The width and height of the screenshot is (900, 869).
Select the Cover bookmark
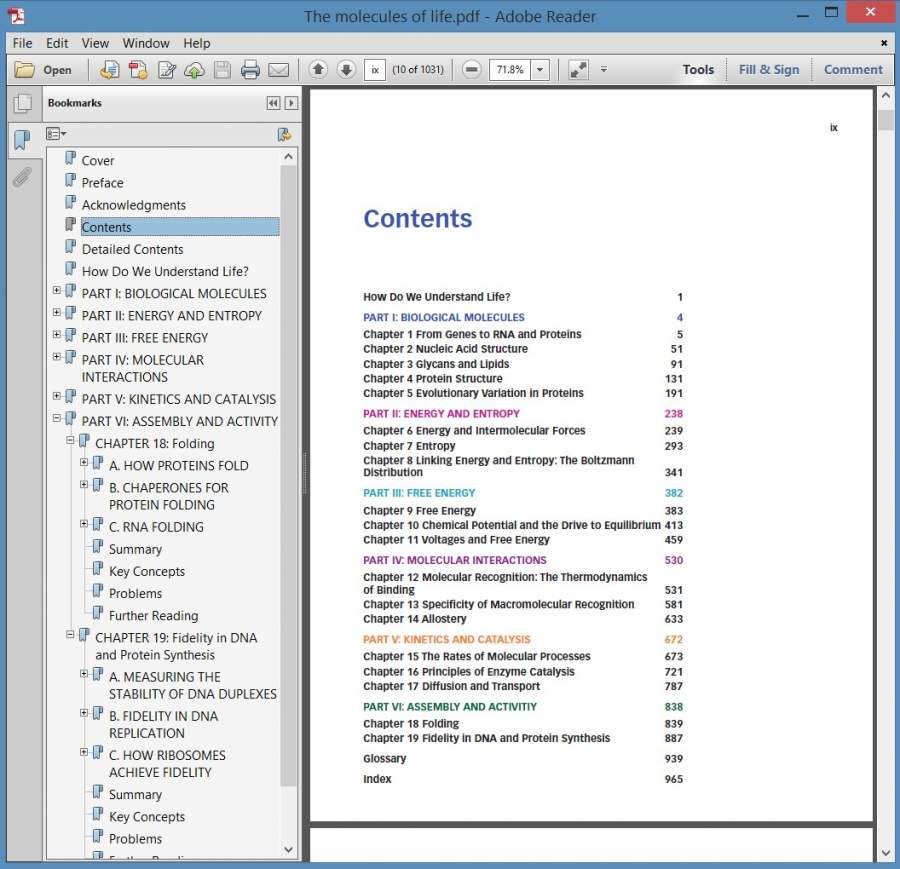98,161
